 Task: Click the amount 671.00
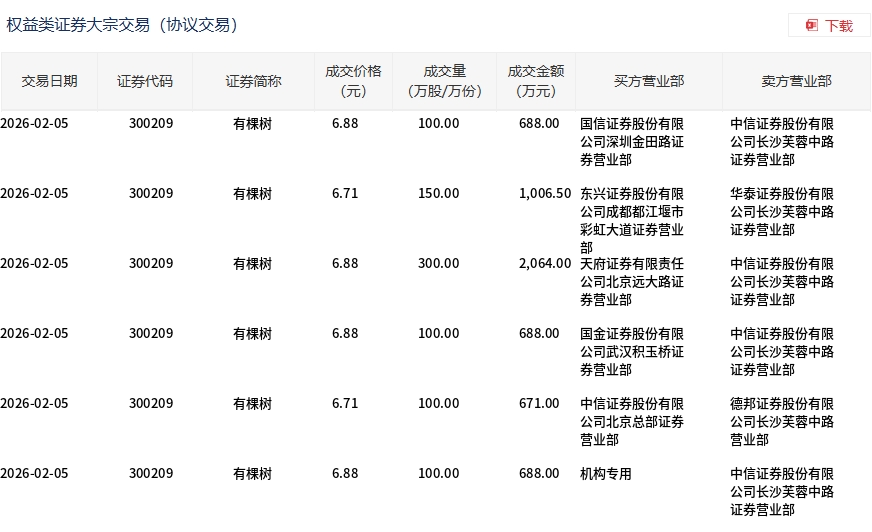coord(539,404)
